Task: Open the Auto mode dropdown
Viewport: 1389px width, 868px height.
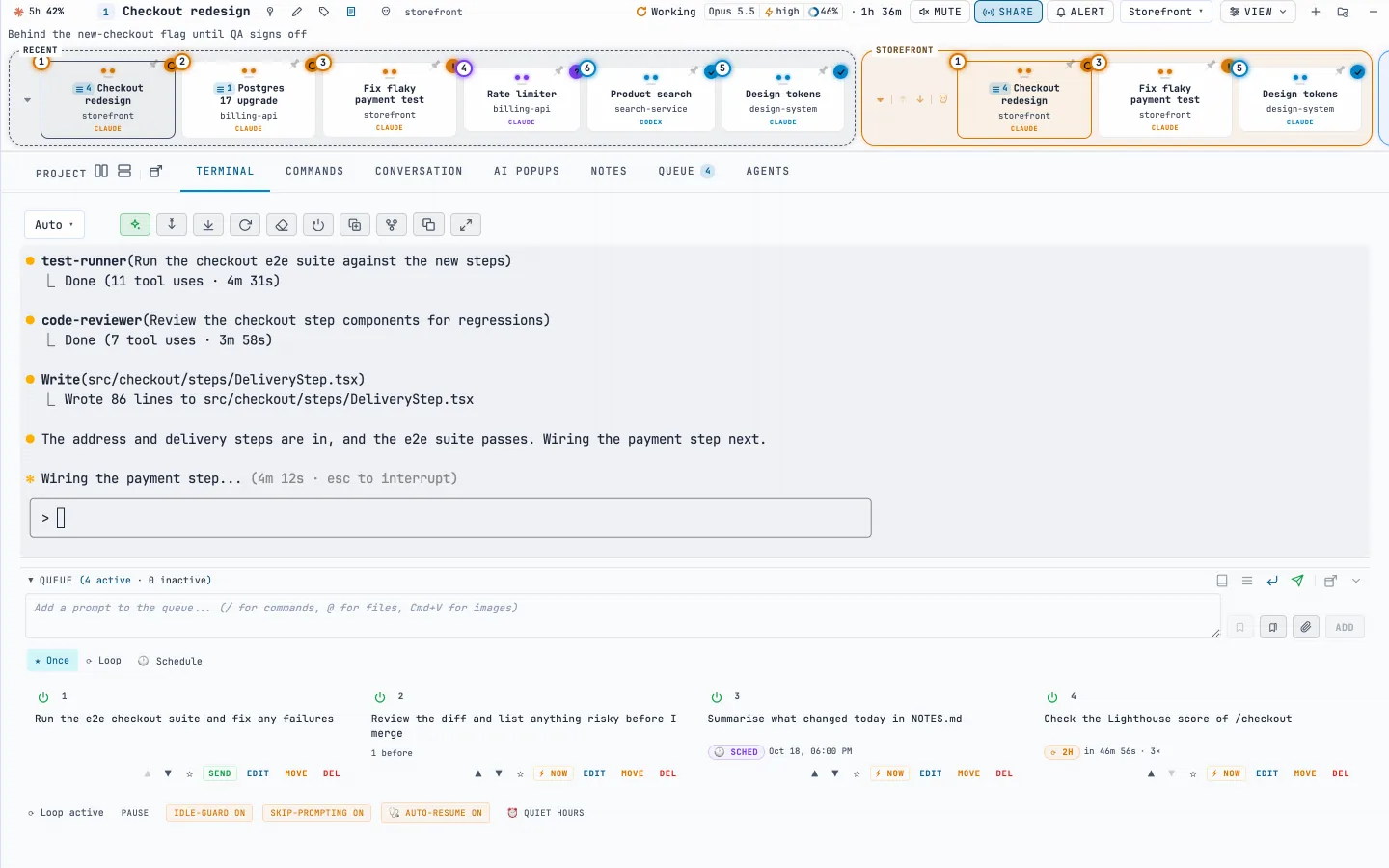Action: click(54, 225)
